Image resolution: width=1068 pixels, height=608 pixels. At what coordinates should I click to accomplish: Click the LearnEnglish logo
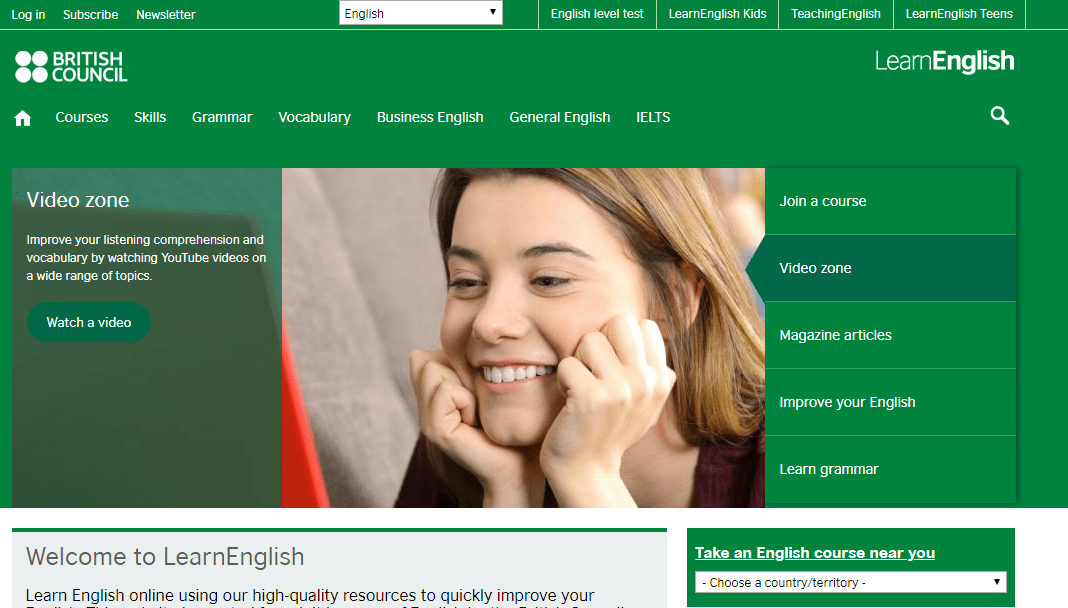pyautogui.click(x=945, y=61)
